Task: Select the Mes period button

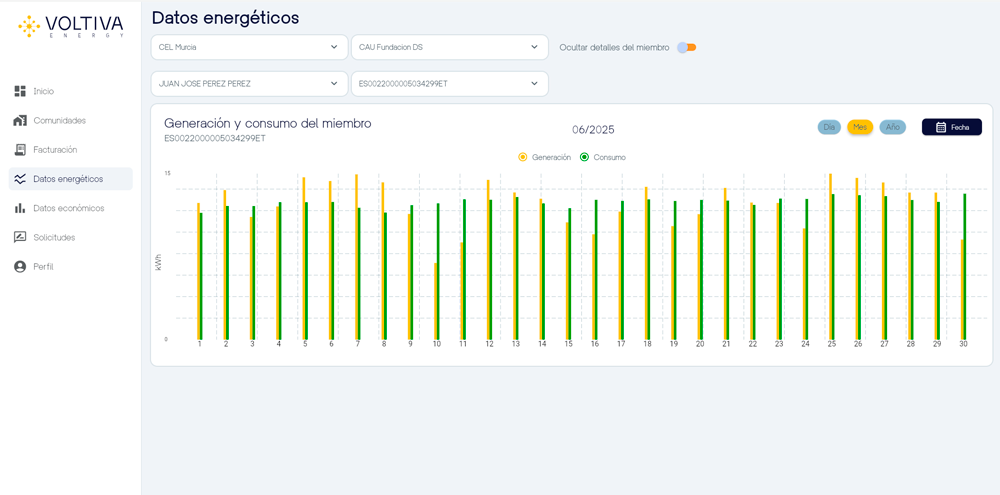Action: click(860, 127)
